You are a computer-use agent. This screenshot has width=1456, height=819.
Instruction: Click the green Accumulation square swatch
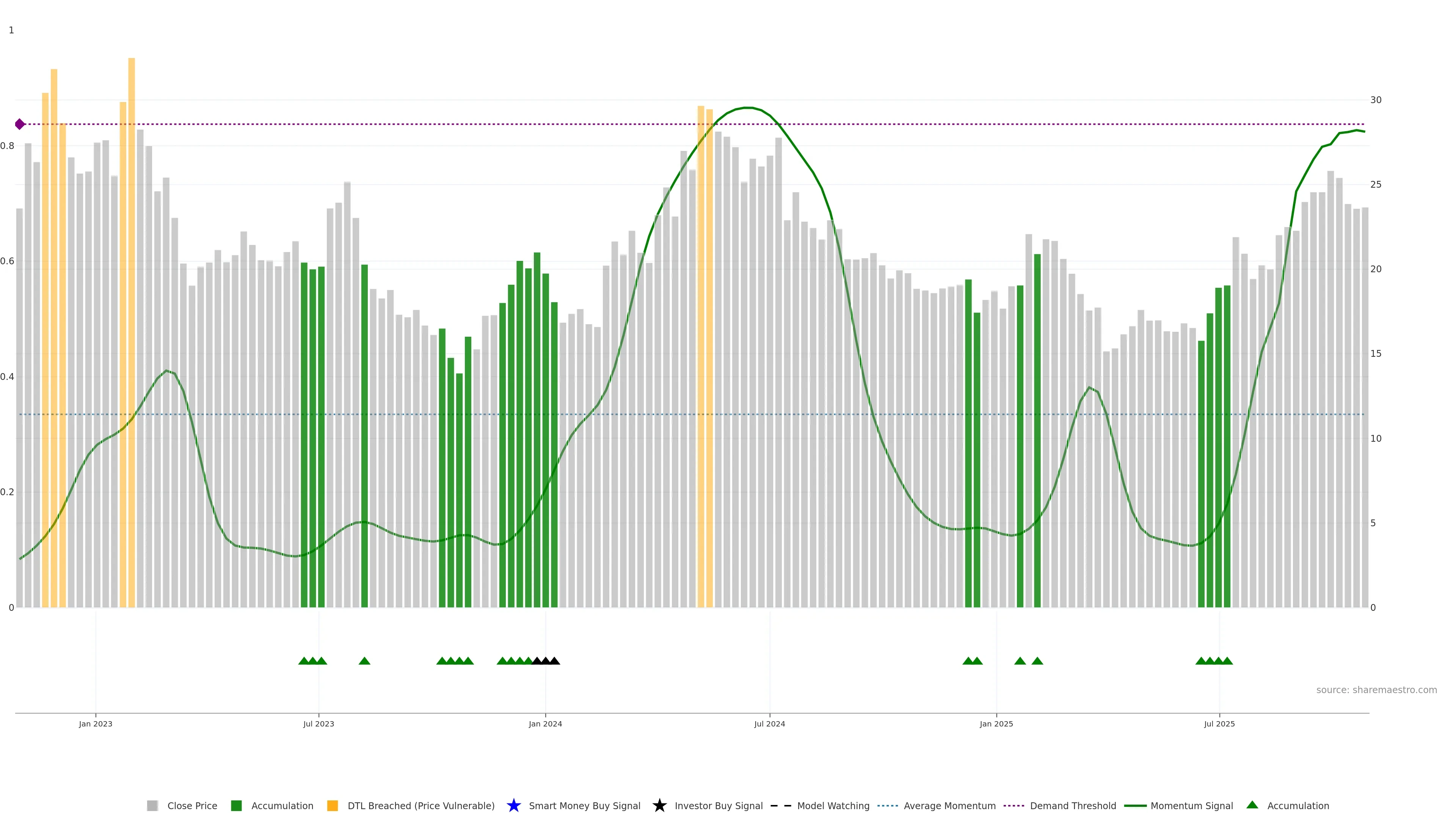click(236, 805)
